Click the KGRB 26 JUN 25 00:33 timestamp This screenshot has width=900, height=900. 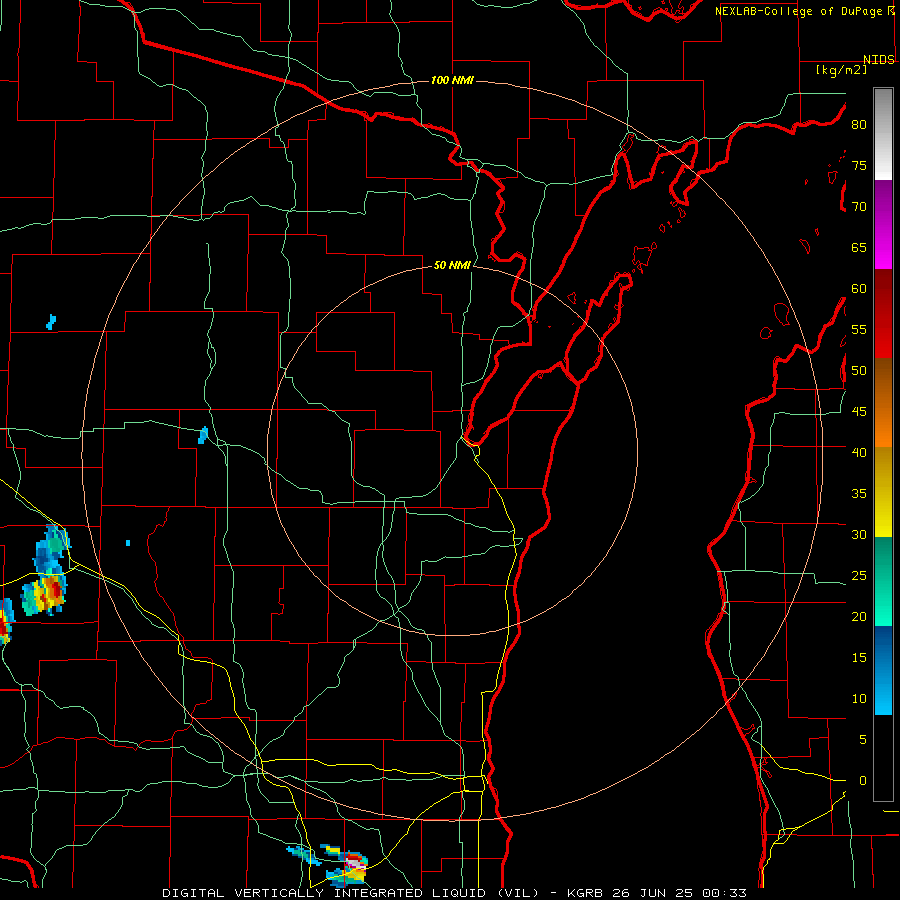click(x=657, y=893)
